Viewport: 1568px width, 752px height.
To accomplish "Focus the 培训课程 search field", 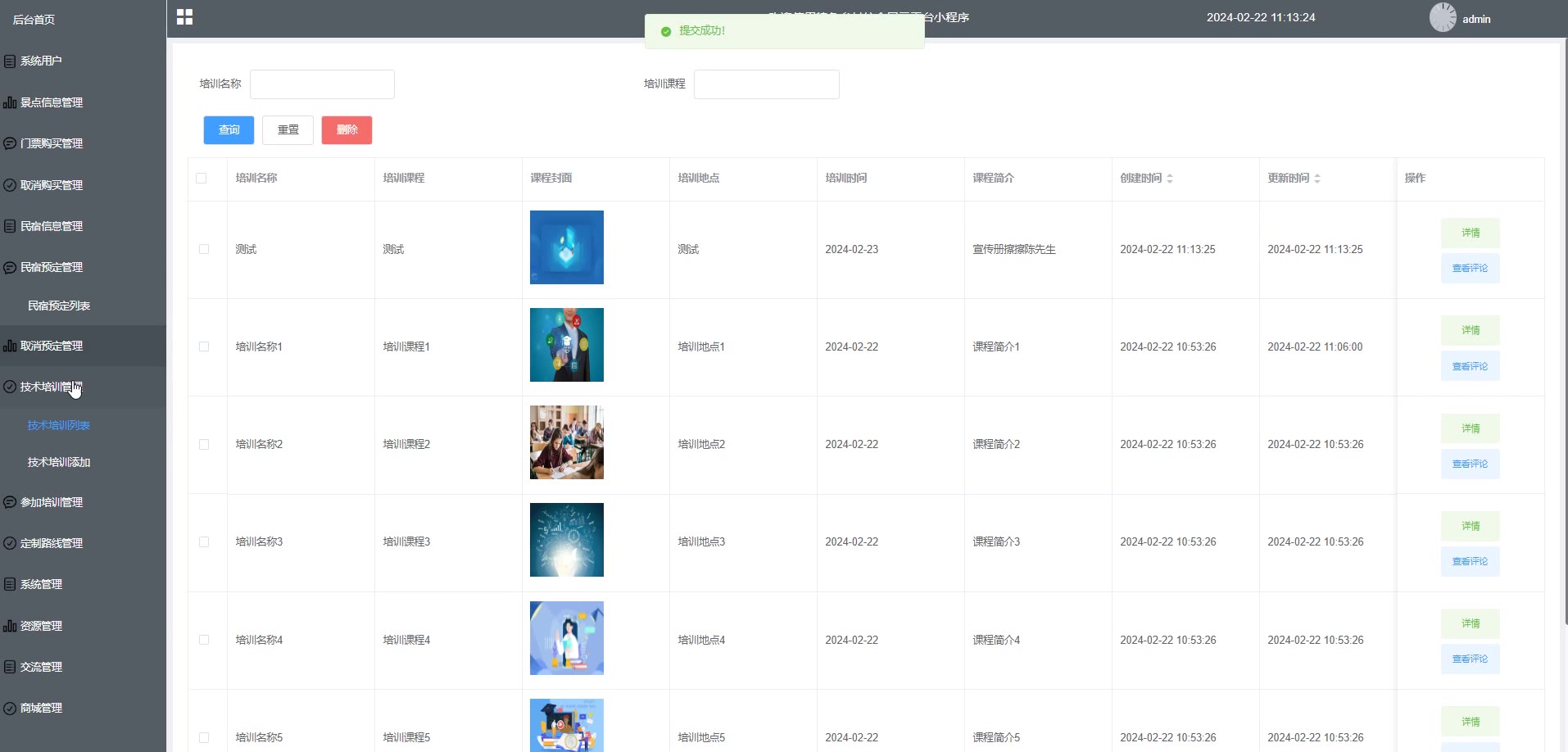I will click(767, 84).
